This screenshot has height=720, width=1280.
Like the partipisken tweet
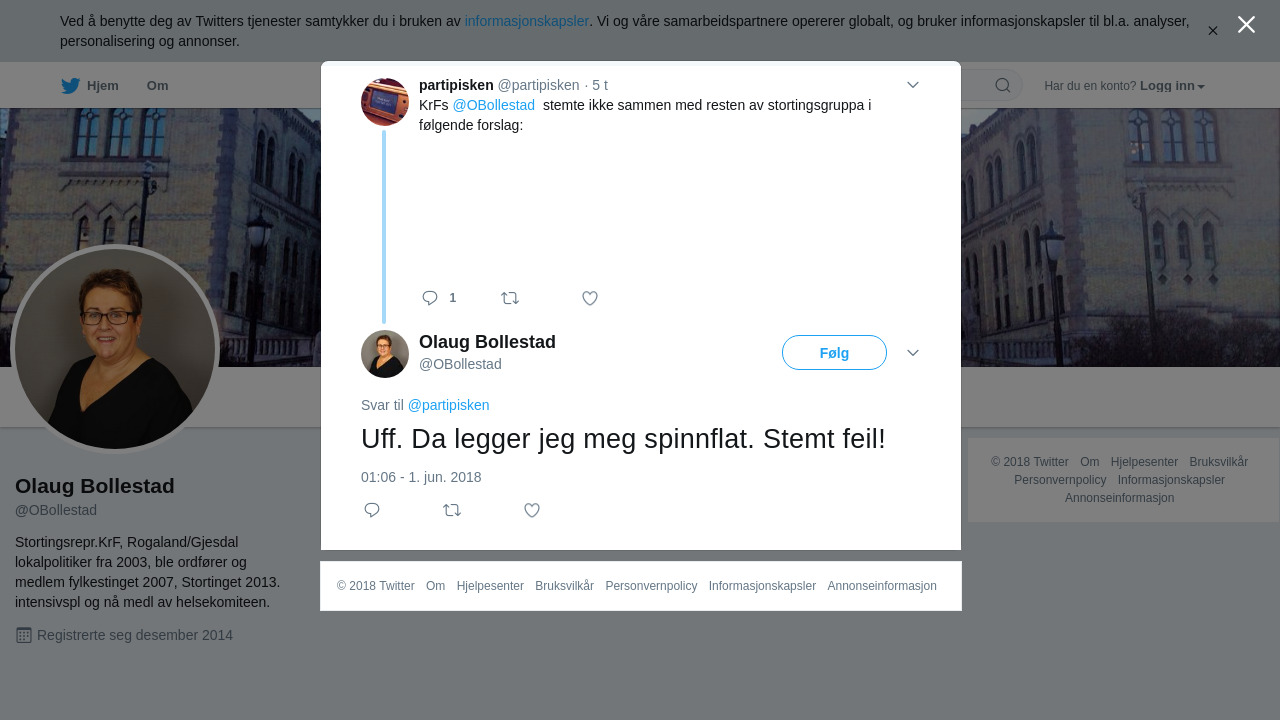(x=590, y=298)
